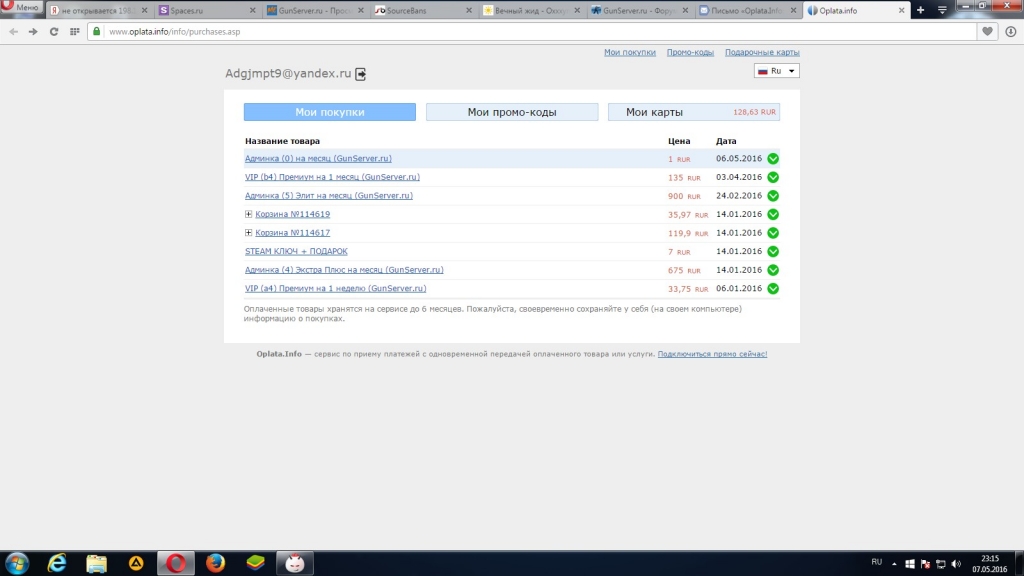This screenshot has width=1024, height=576.
Task: Open Internet Explorer from the taskbar
Action: click(57, 563)
